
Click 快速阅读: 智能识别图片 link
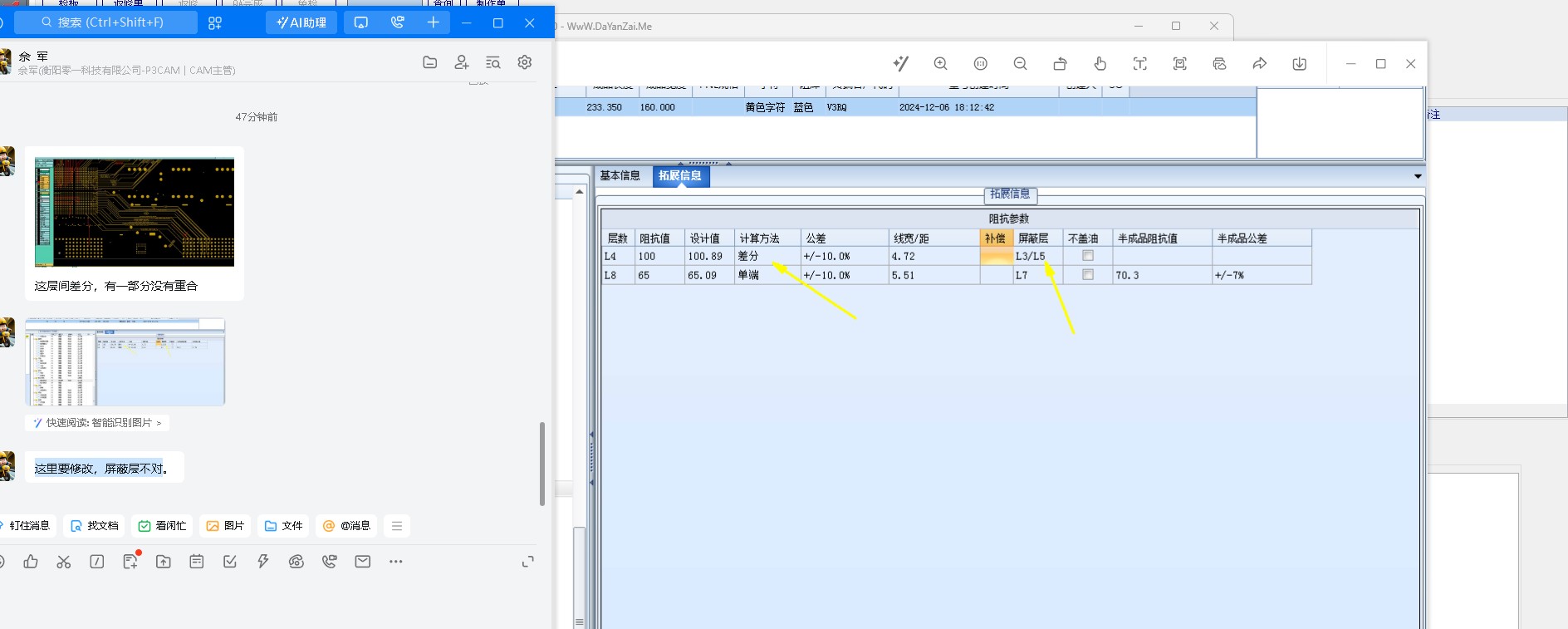(98, 423)
